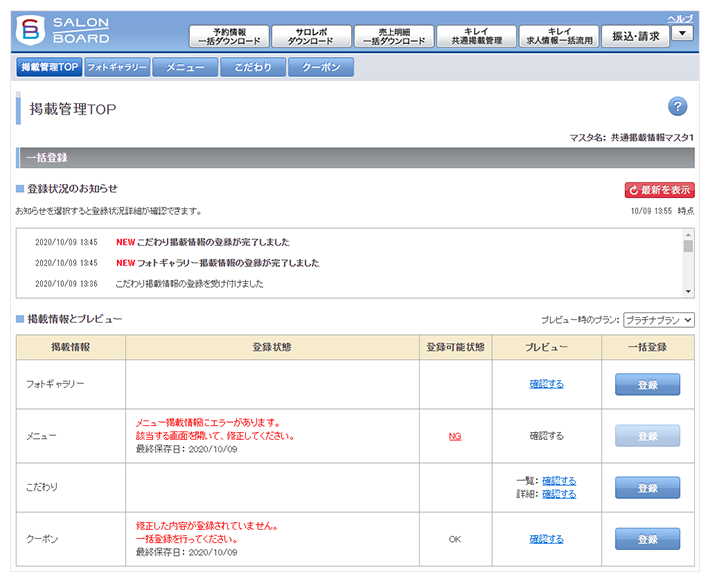
Task: Click the 最新を表示 refresh button
Action: 659,189
